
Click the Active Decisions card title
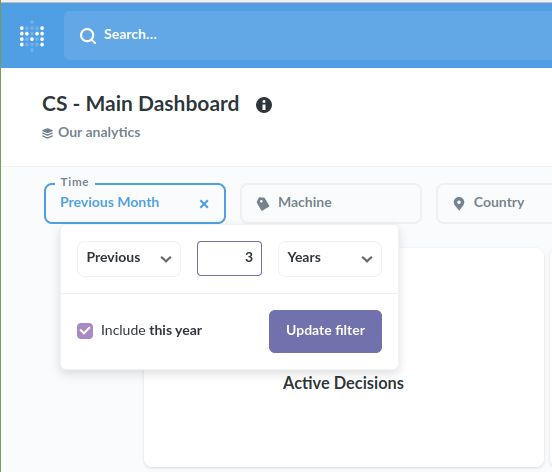tap(344, 383)
